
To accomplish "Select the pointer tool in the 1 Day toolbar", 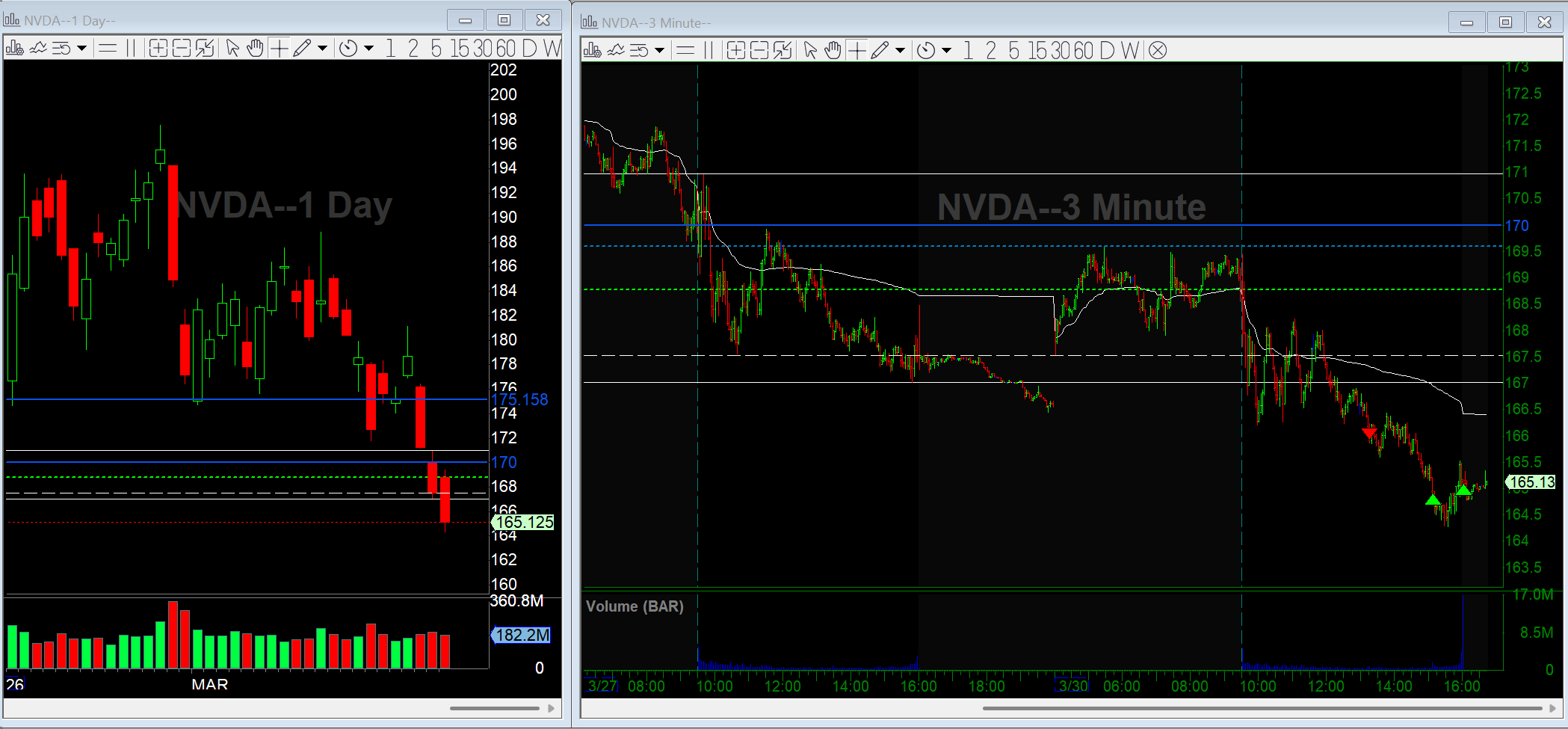I will click(232, 49).
